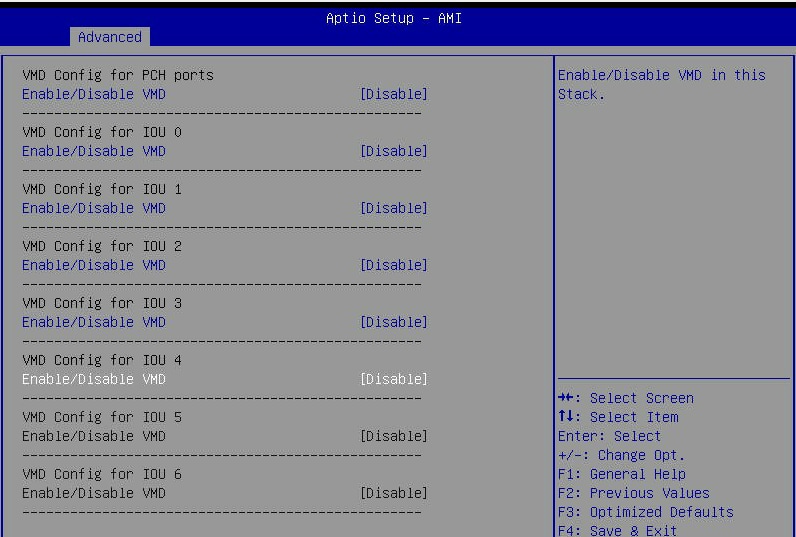Image resolution: width=796 pixels, height=537 pixels.
Task: Select highlighted Enable/Disable VMD label under IOU 4
Action: pyautogui.click(x=94, y=379)
